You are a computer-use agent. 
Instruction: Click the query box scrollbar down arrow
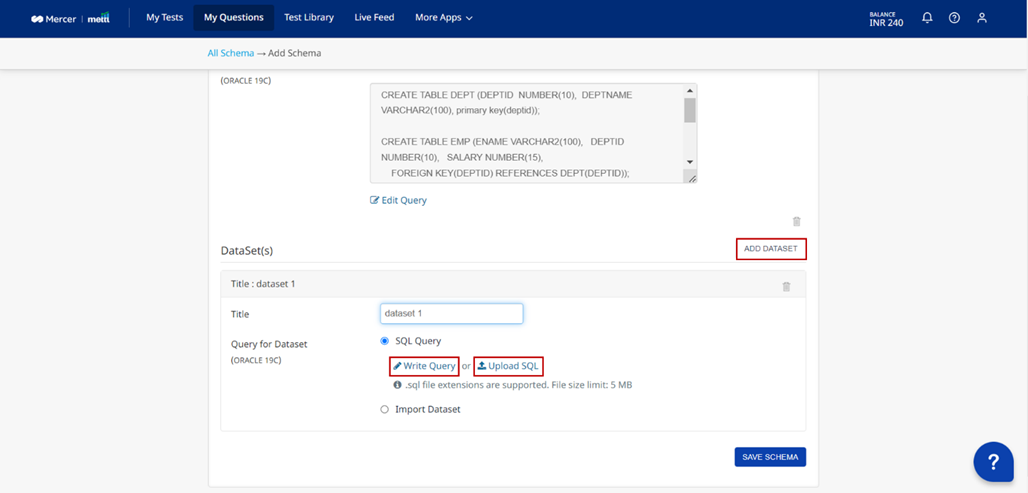click(x=690, y=162)
